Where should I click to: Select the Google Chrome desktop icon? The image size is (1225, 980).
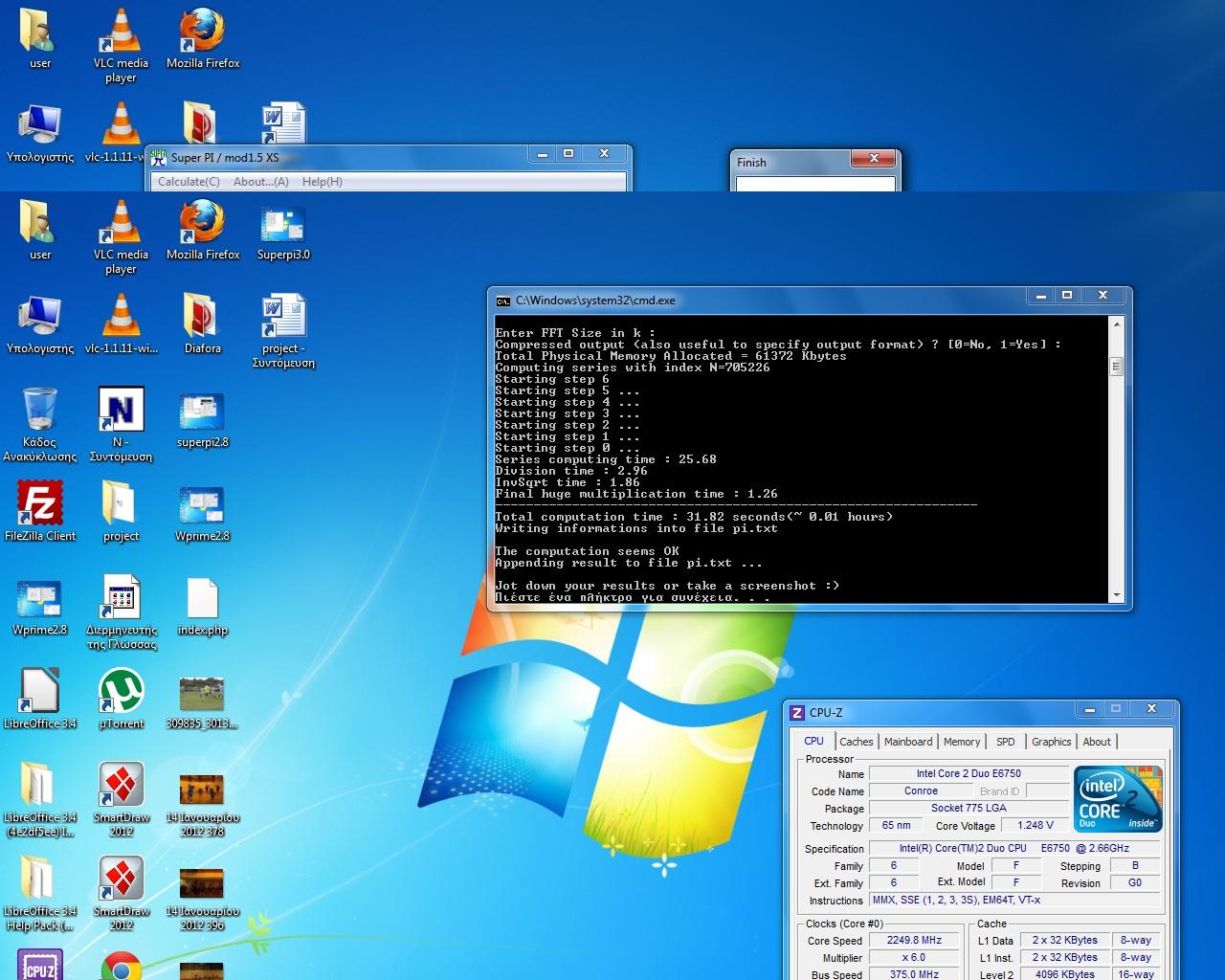tap(121, 965)
